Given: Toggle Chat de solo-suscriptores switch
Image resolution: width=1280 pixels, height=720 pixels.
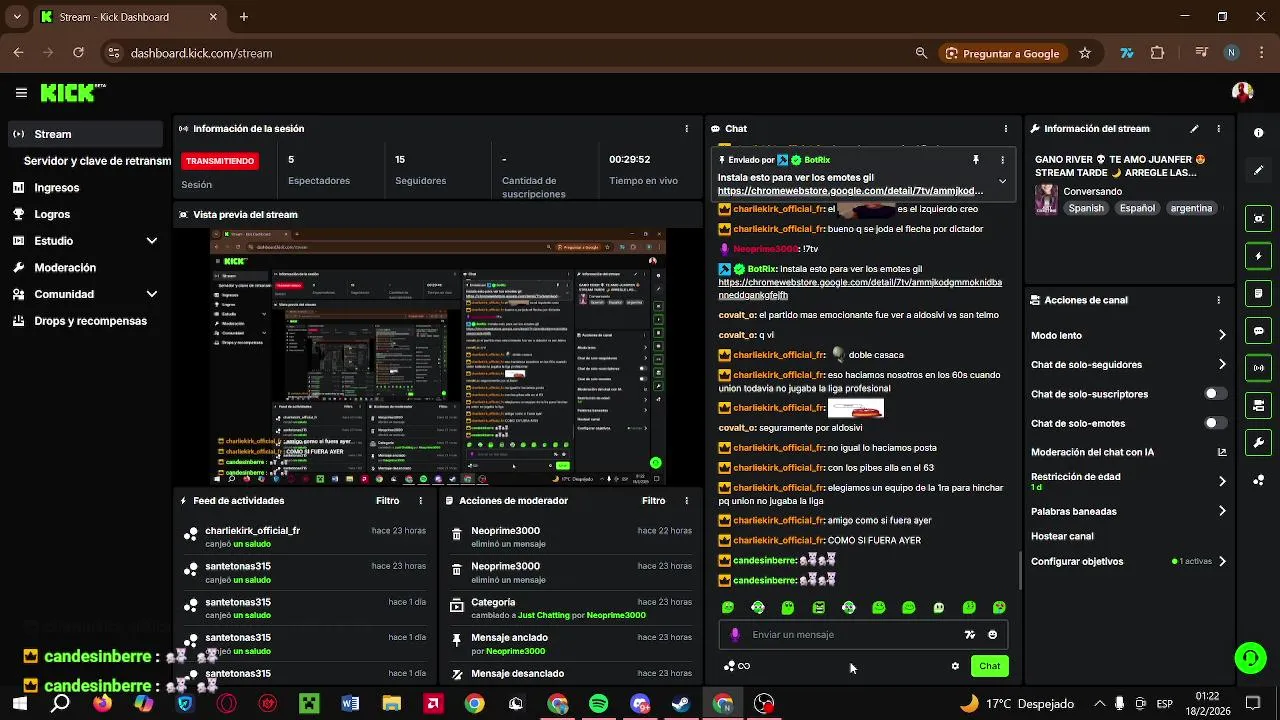Looking at the screenshot, I should click(x=1215, y=394).
